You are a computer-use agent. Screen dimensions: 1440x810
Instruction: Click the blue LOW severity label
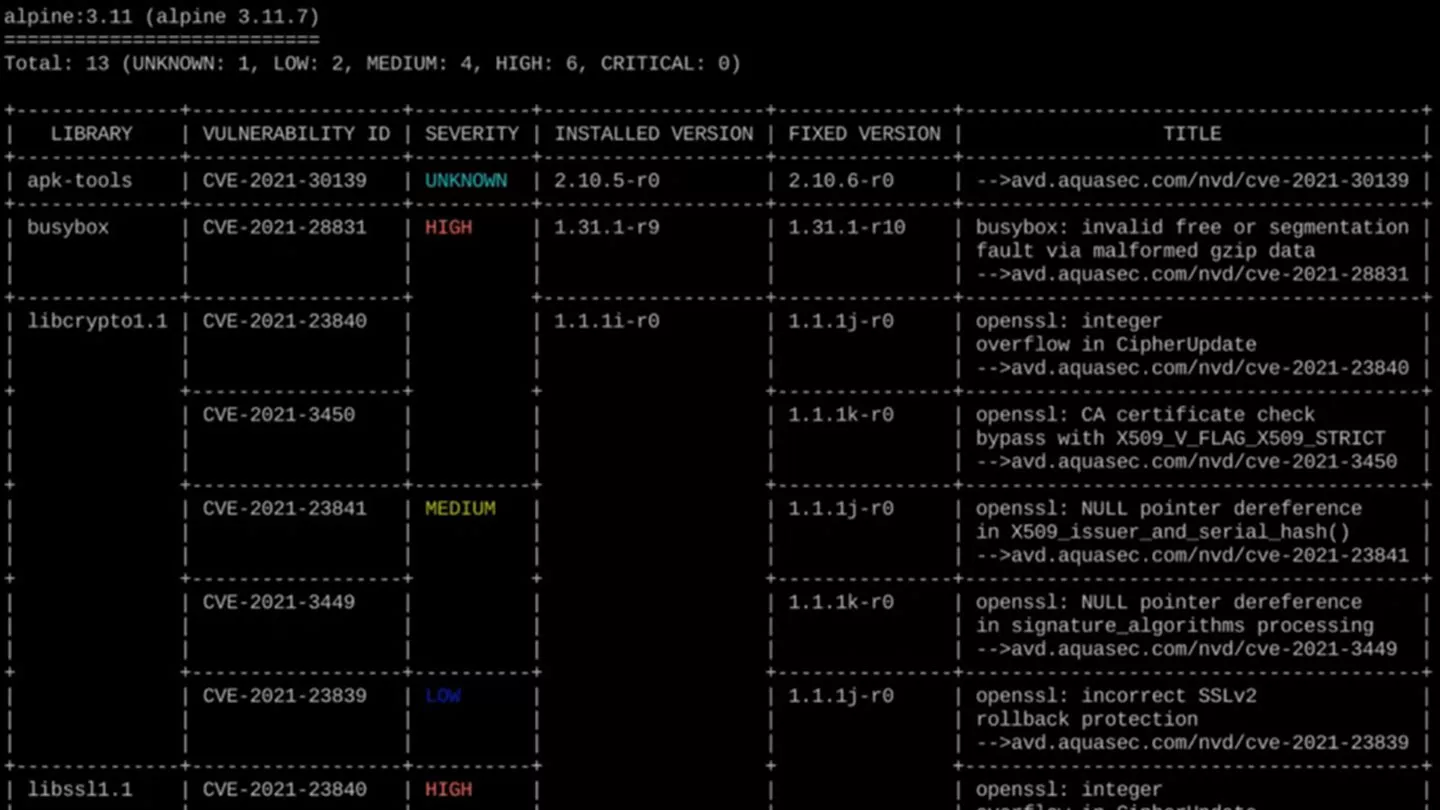pos(443,696)
